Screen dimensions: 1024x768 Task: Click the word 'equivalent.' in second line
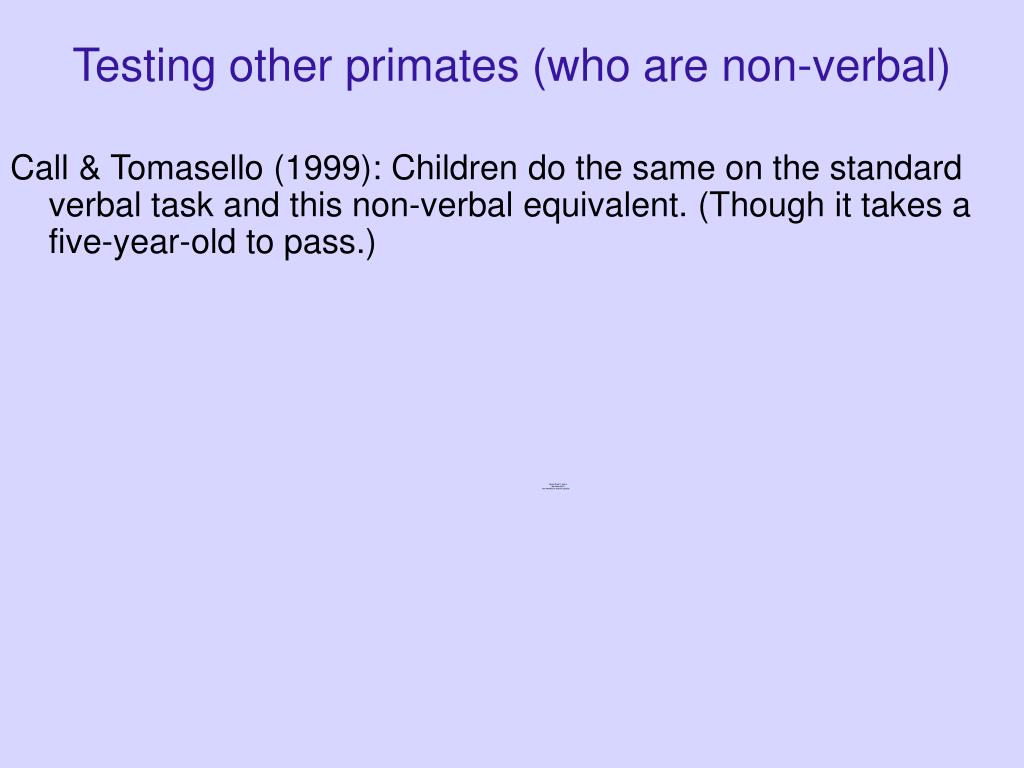(x=605, y=206)
